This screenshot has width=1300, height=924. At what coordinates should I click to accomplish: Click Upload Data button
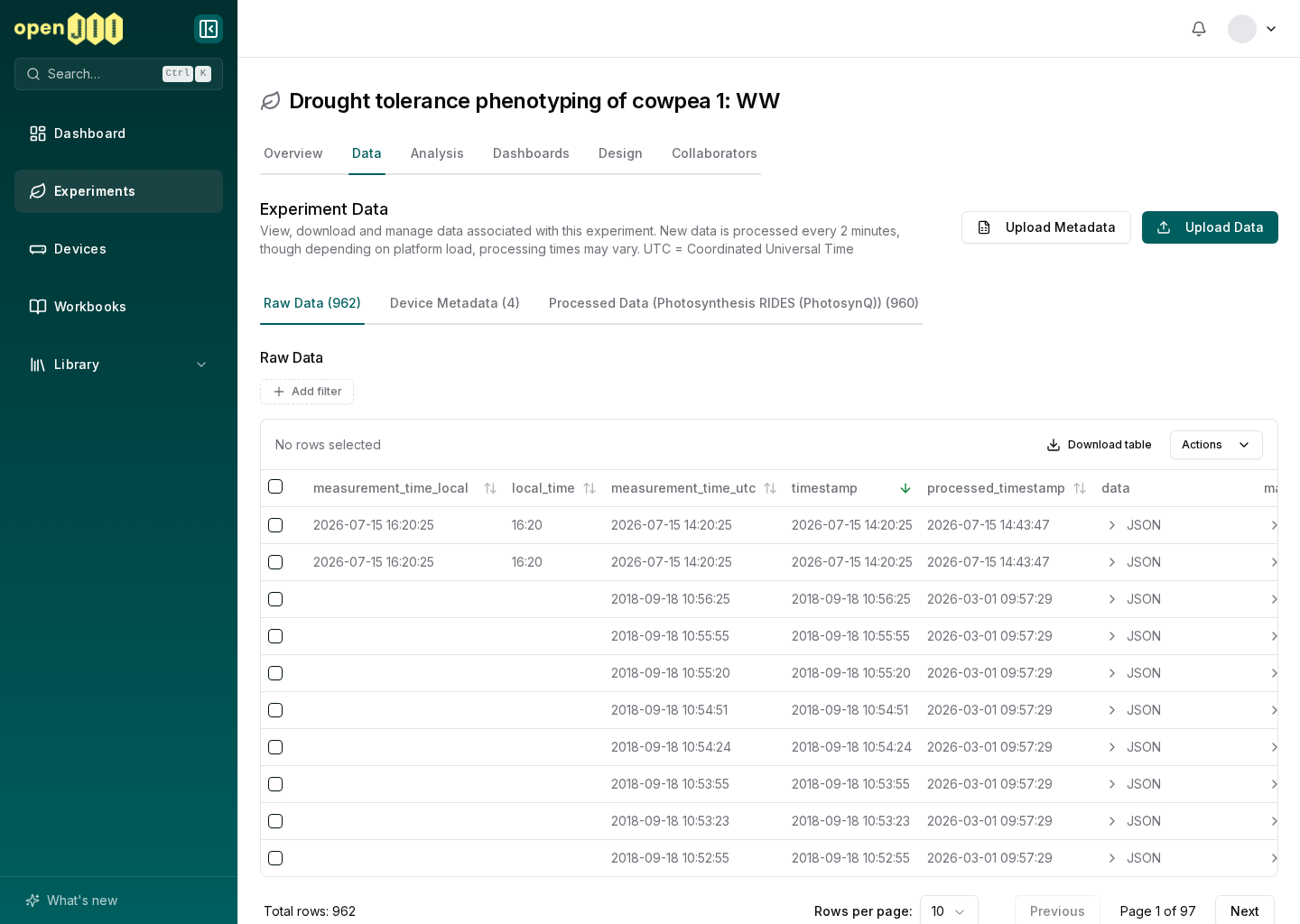(1210, 227)
